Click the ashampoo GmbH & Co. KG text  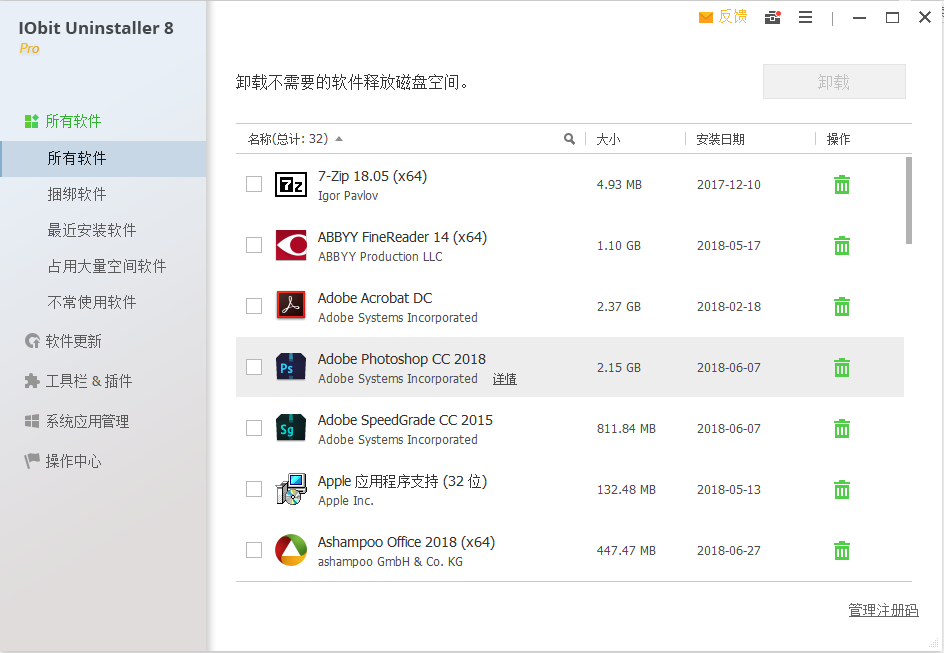pyautogui.click(x=390, y=562)
